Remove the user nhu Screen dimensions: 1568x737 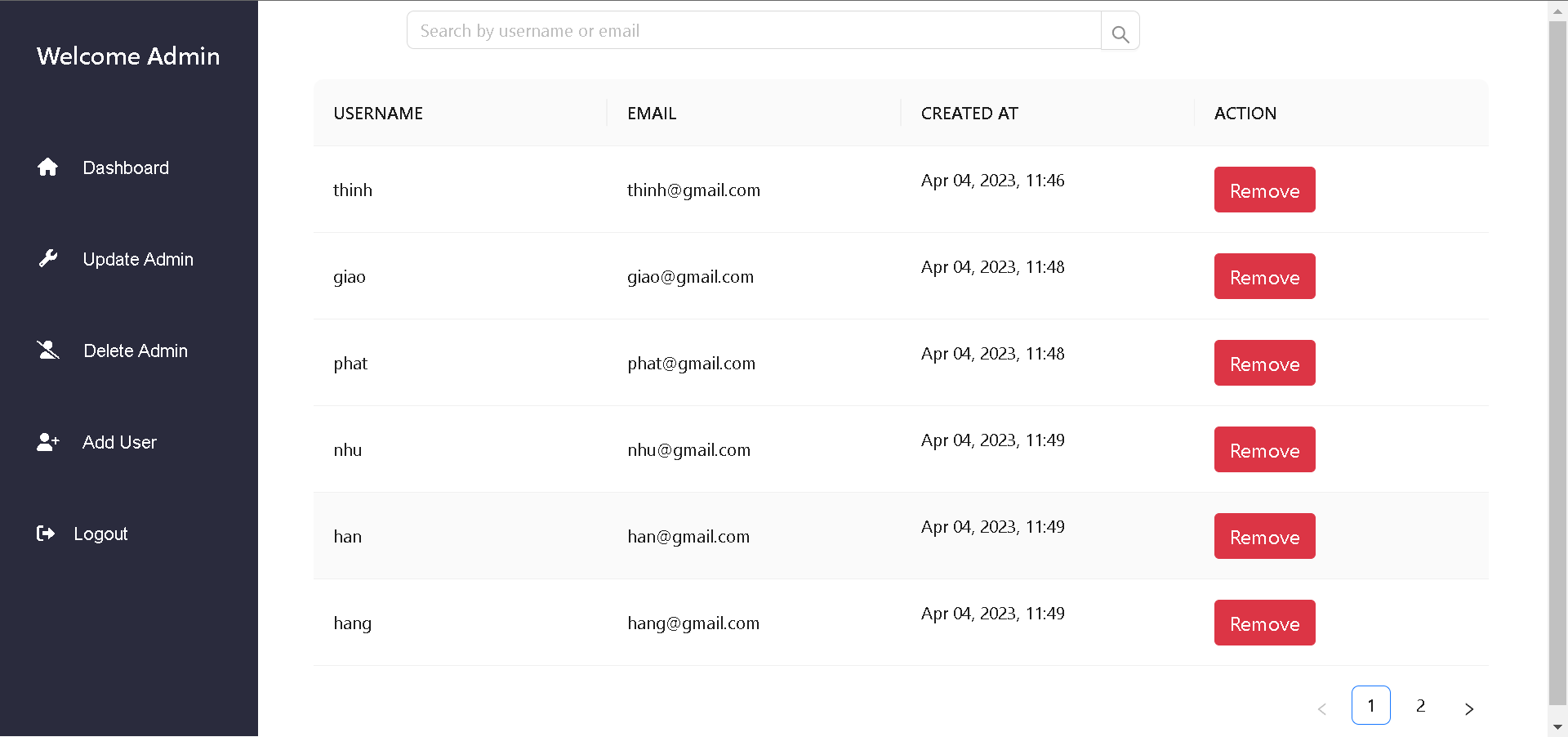[1264, 449]
